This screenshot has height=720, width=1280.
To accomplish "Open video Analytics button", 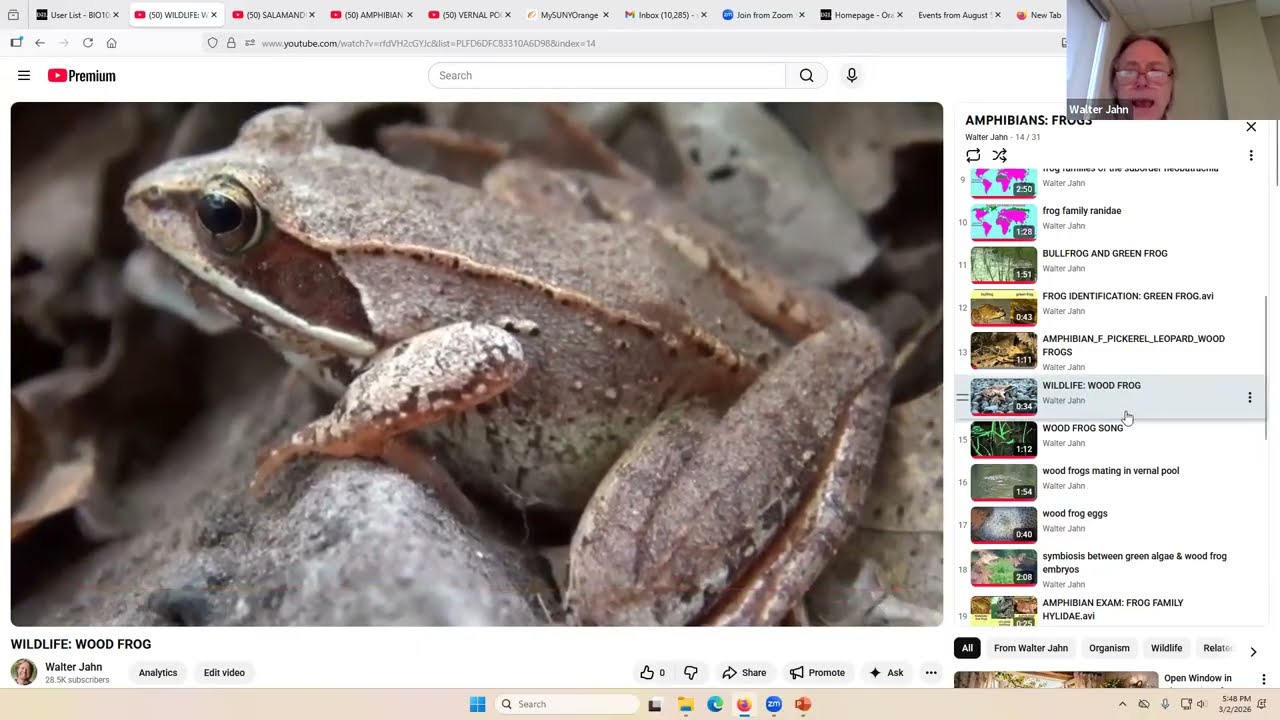I will point(158,673).
